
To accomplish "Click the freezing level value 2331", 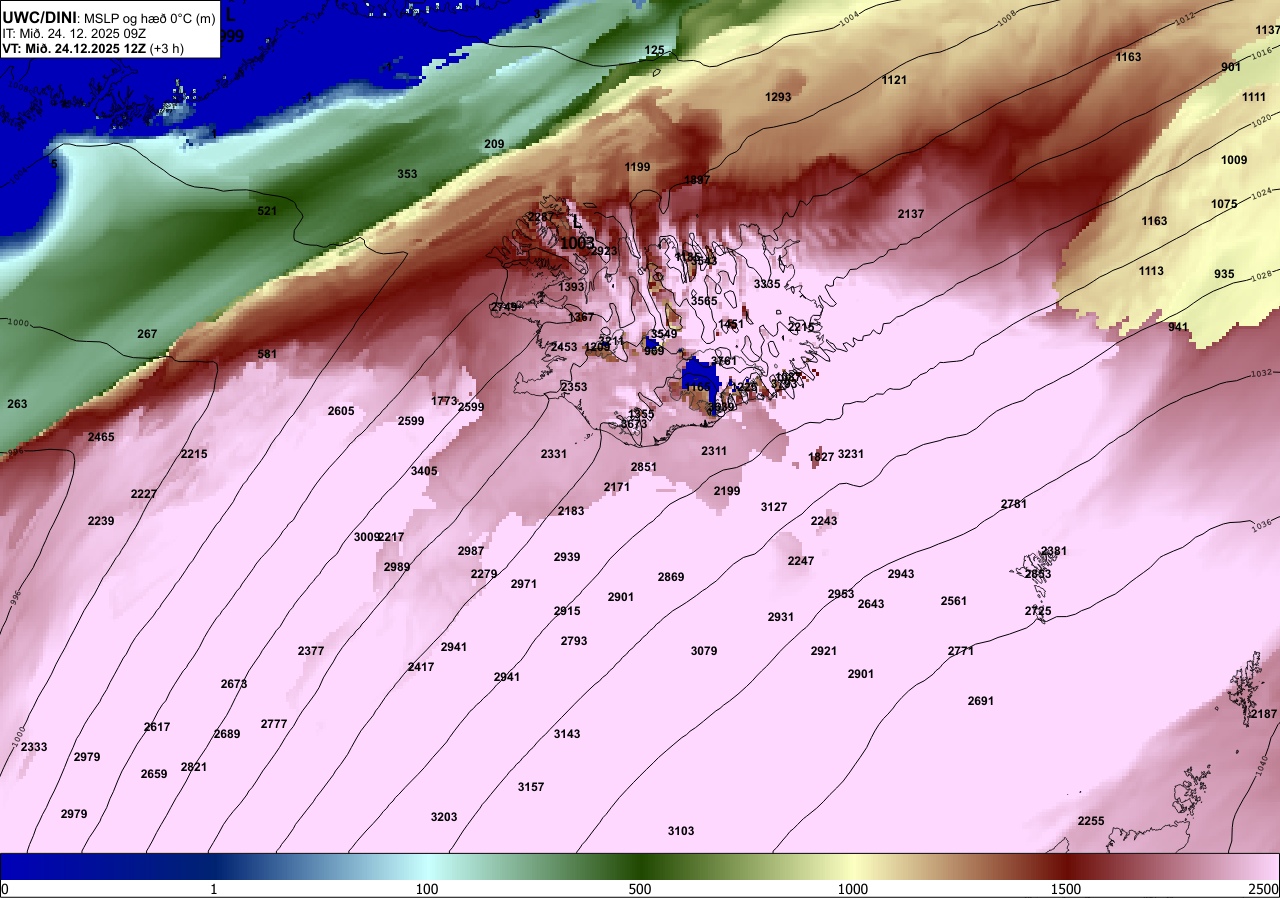I will [554, 454].
